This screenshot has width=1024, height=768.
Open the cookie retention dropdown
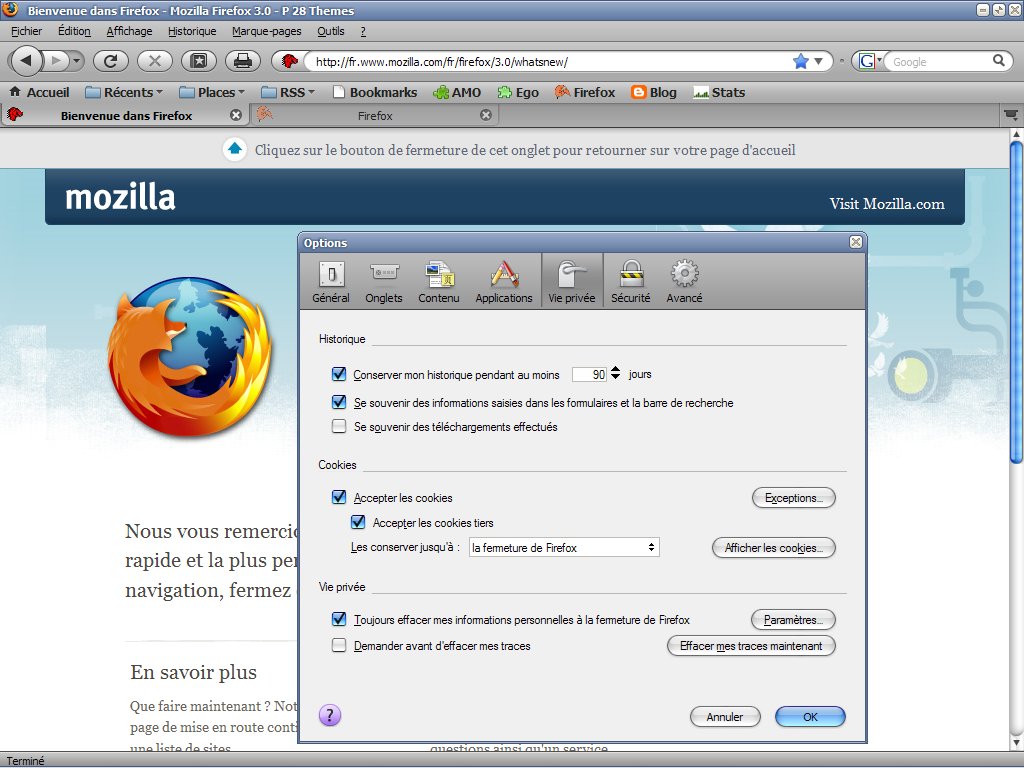564,547
